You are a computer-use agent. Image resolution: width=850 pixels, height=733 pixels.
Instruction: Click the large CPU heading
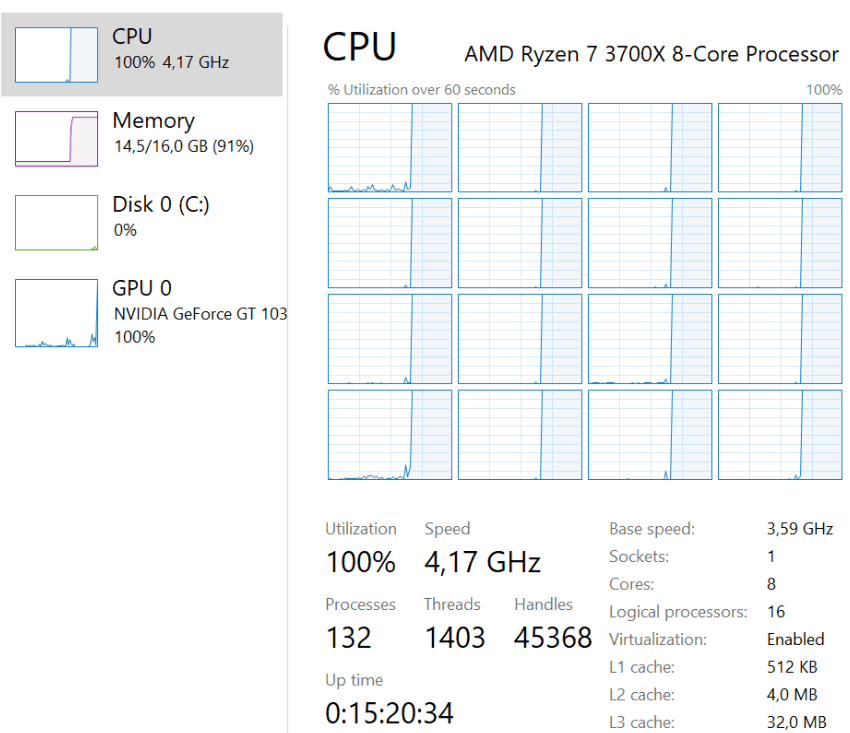click(360, 47)
